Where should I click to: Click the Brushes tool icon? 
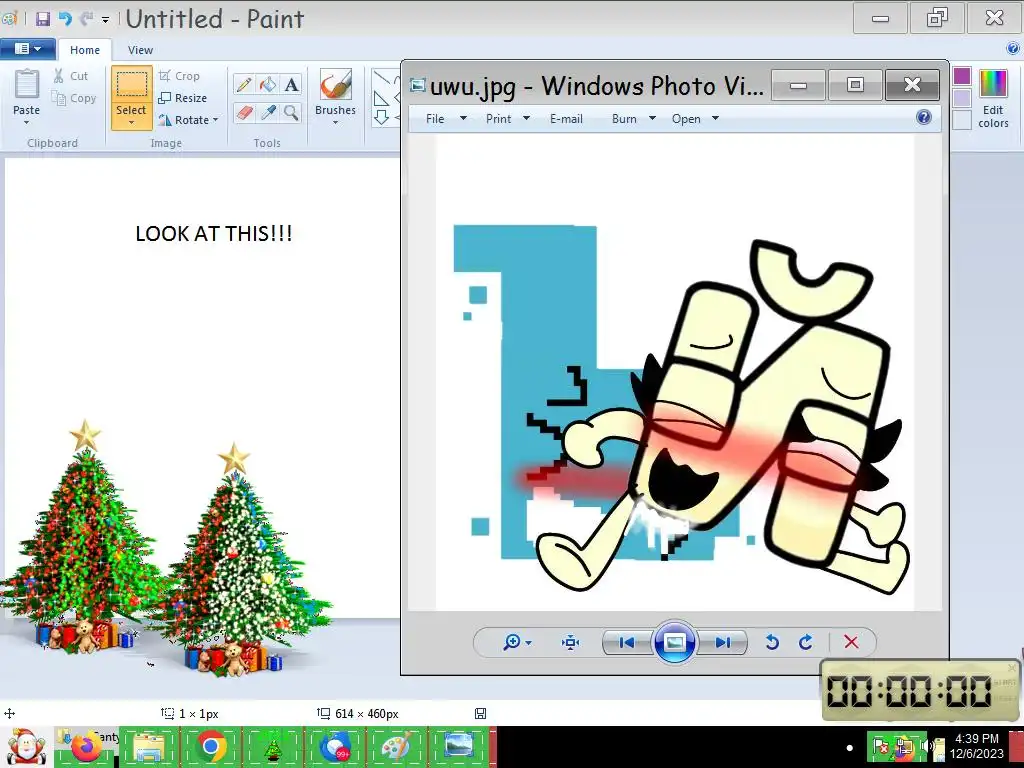pyautogui.click(x=336, y=85)
